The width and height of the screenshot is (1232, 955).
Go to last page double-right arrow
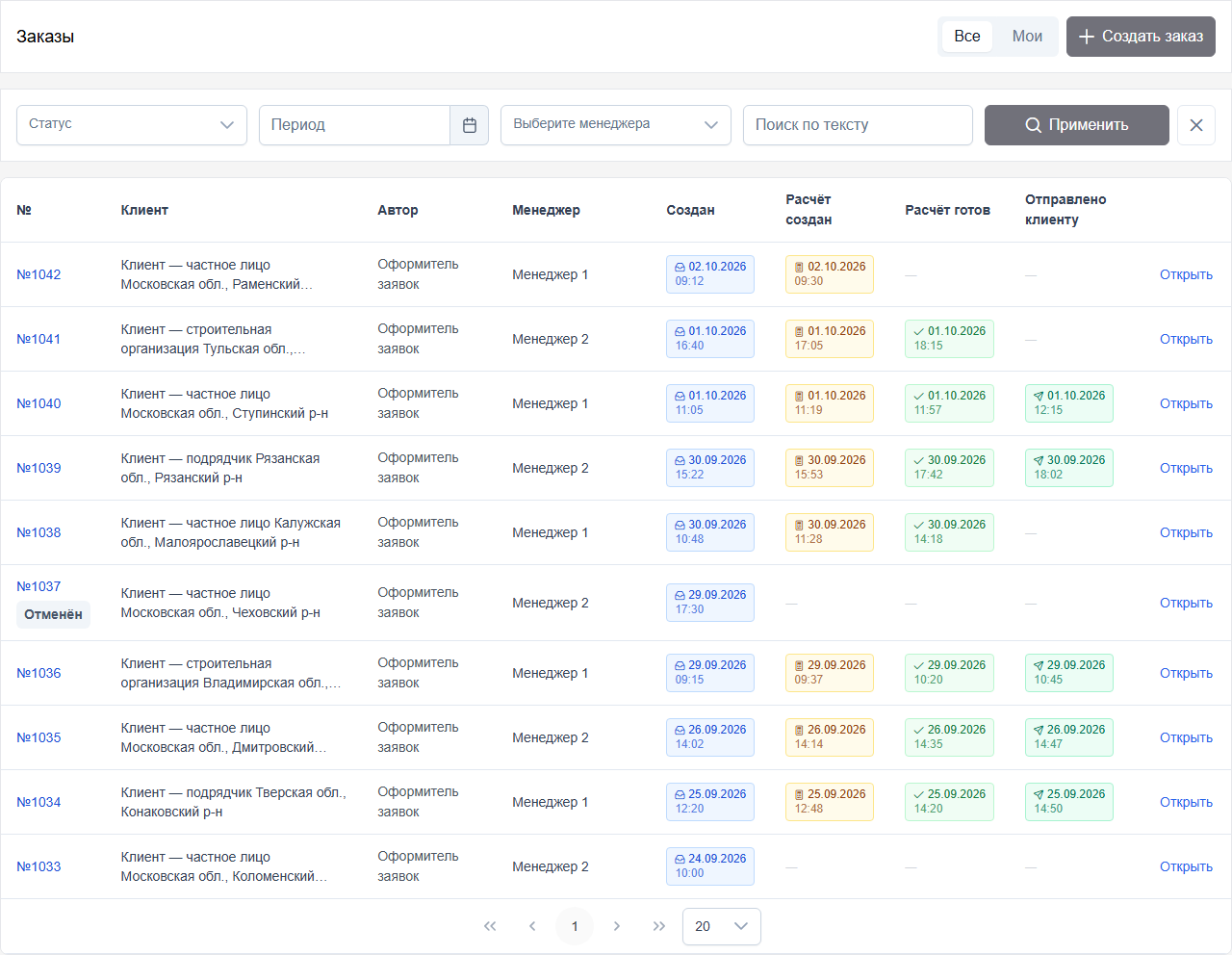coord(659,926)
